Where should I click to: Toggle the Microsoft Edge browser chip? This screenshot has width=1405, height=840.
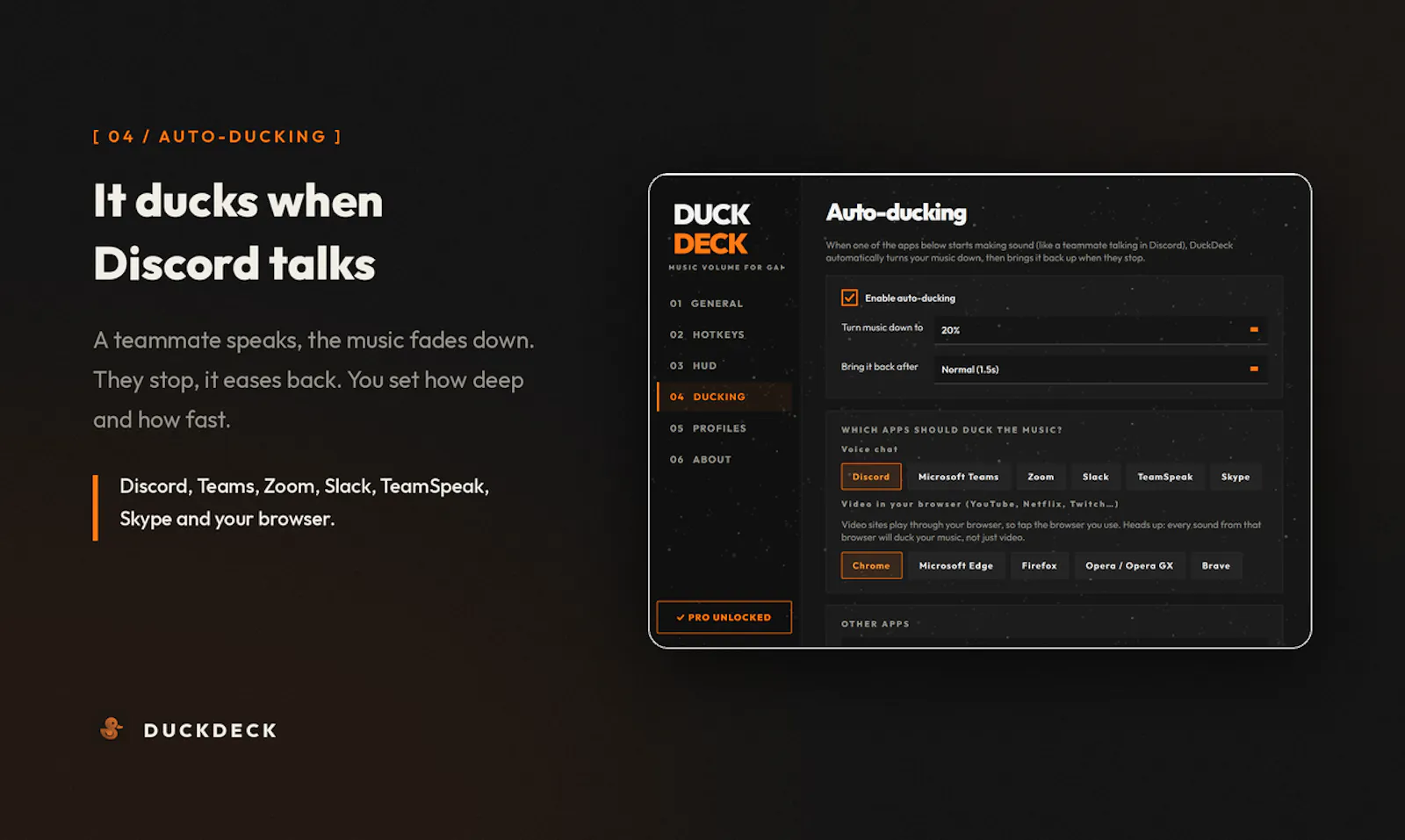click(955, 565)
